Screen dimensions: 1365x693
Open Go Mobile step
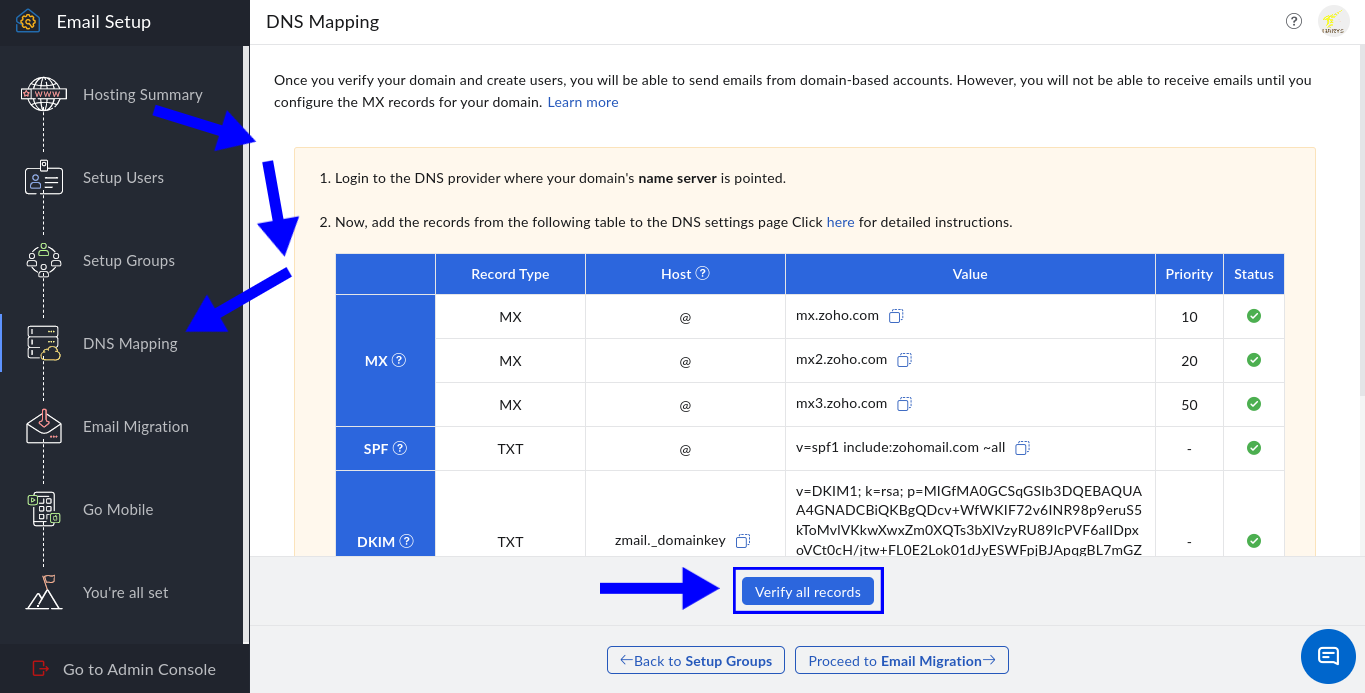(118, 510)
